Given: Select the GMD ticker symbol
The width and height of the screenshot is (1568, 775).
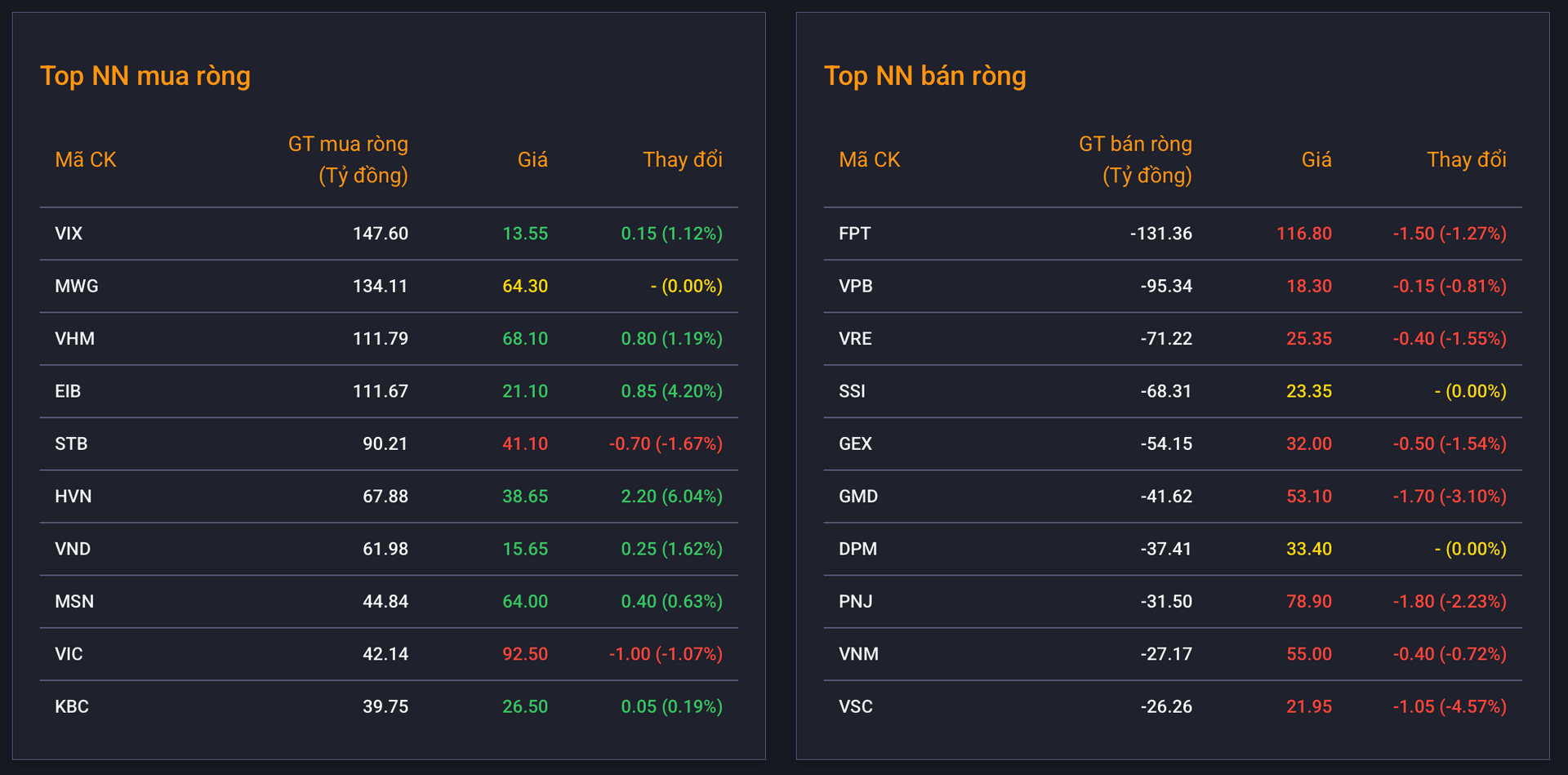Looking at the screenshot, I should pyautogui.click(x=858, y=496).
